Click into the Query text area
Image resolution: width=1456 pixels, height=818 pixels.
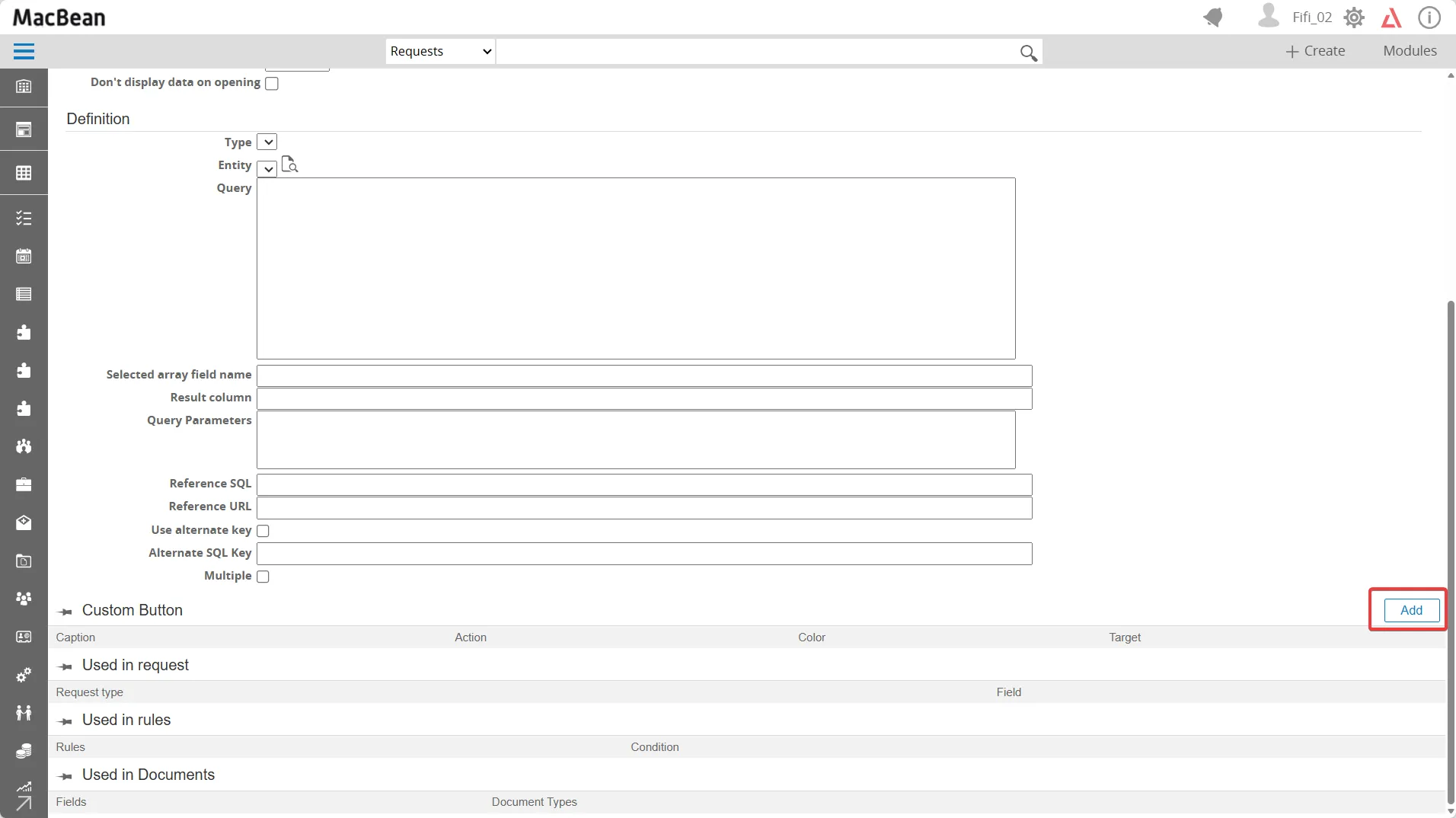click(x=636, y=268)
